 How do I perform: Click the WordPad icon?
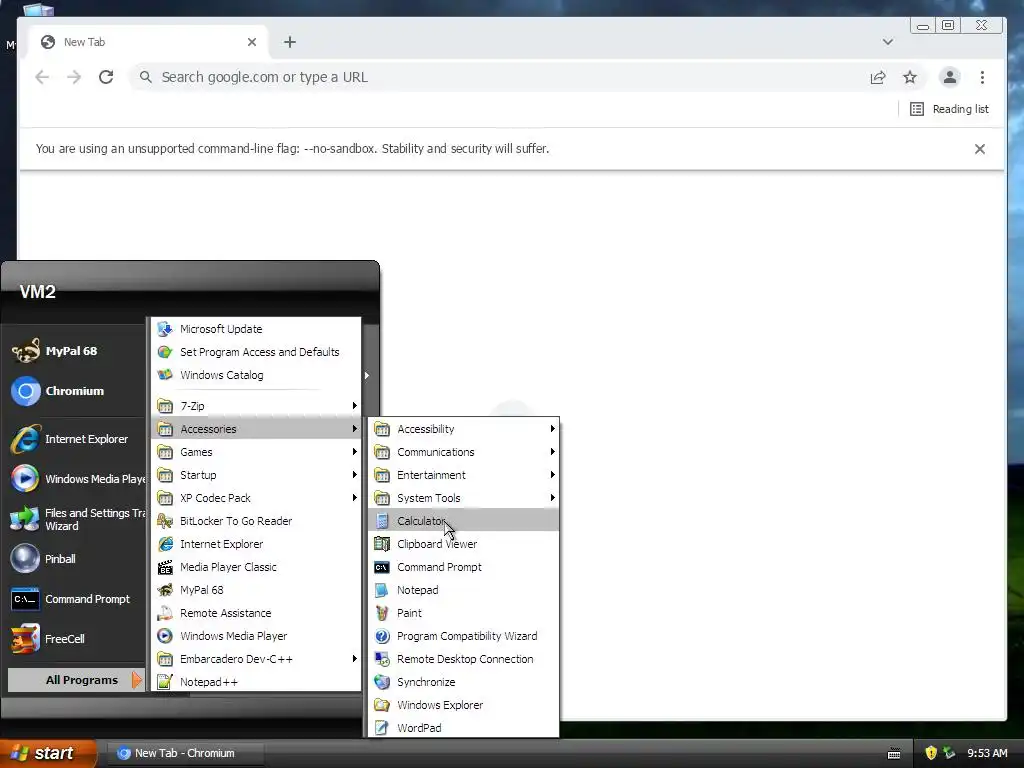click(x=382, y=728)
